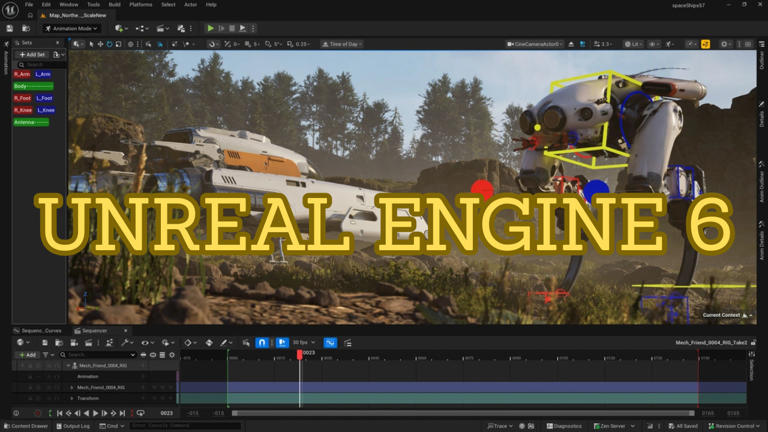The height and width of the screenshot is (432, 768).
Task: Click the red record button in Sequencer transport
Action: (38, 413)
